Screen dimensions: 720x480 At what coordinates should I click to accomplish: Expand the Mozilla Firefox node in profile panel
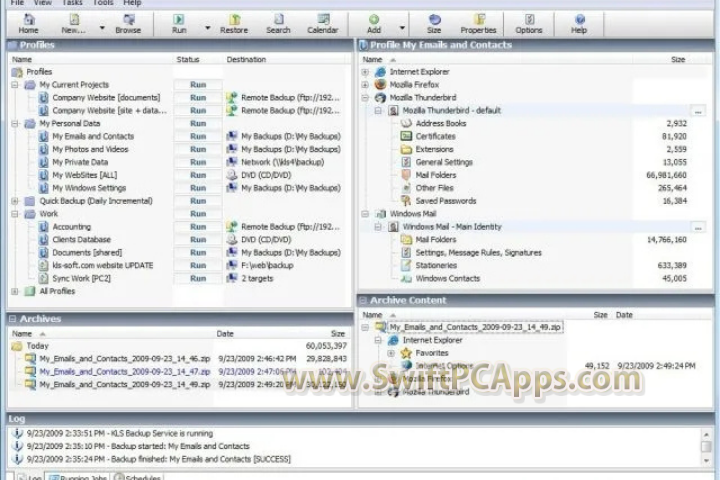[x=365, y=85]
